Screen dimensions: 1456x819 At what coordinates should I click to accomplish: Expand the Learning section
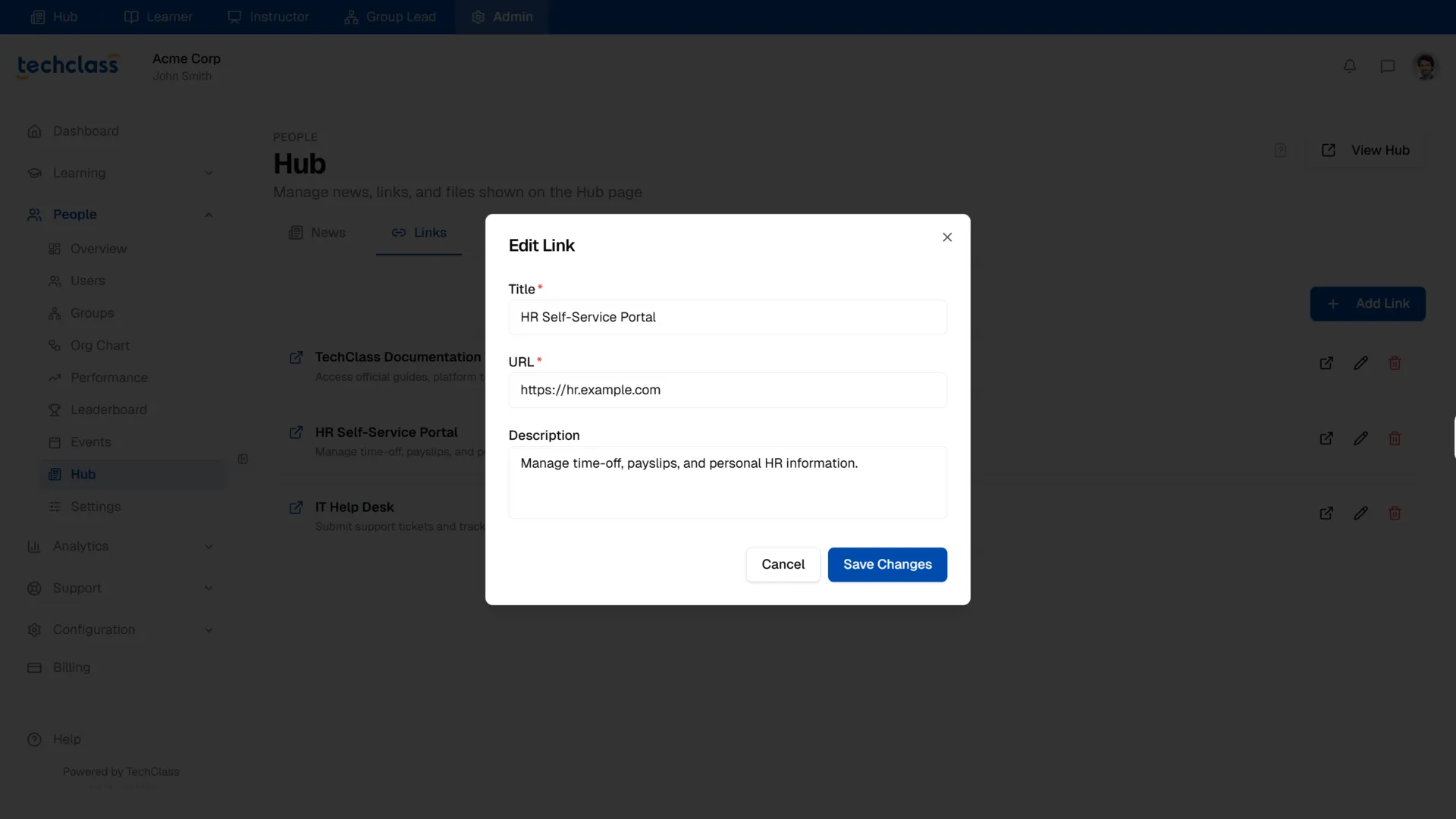tap(121, 173)
